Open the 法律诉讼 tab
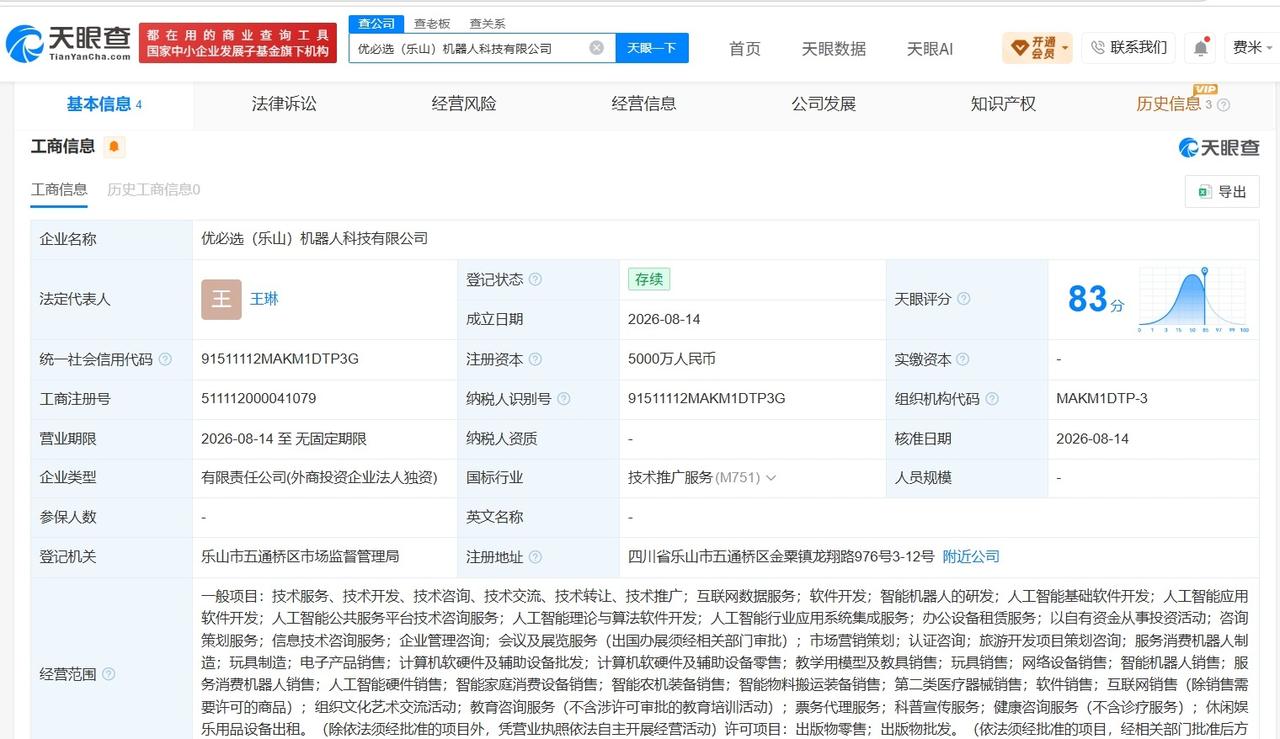 284,104
